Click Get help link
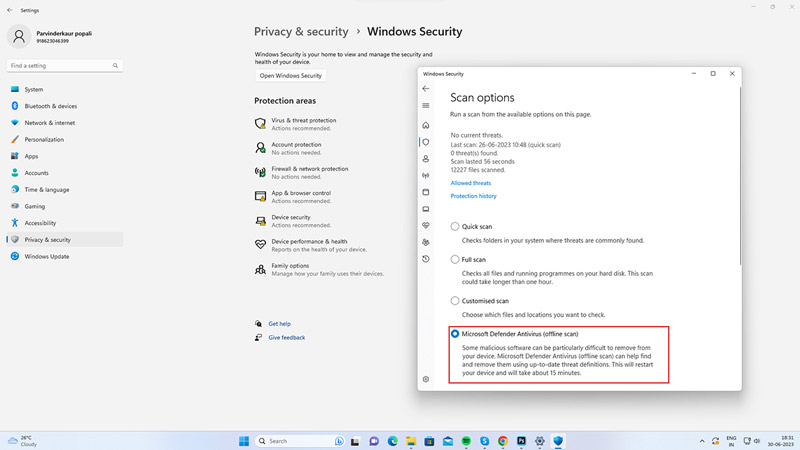This screenshot has width=800, height=450. pos(280,323)
